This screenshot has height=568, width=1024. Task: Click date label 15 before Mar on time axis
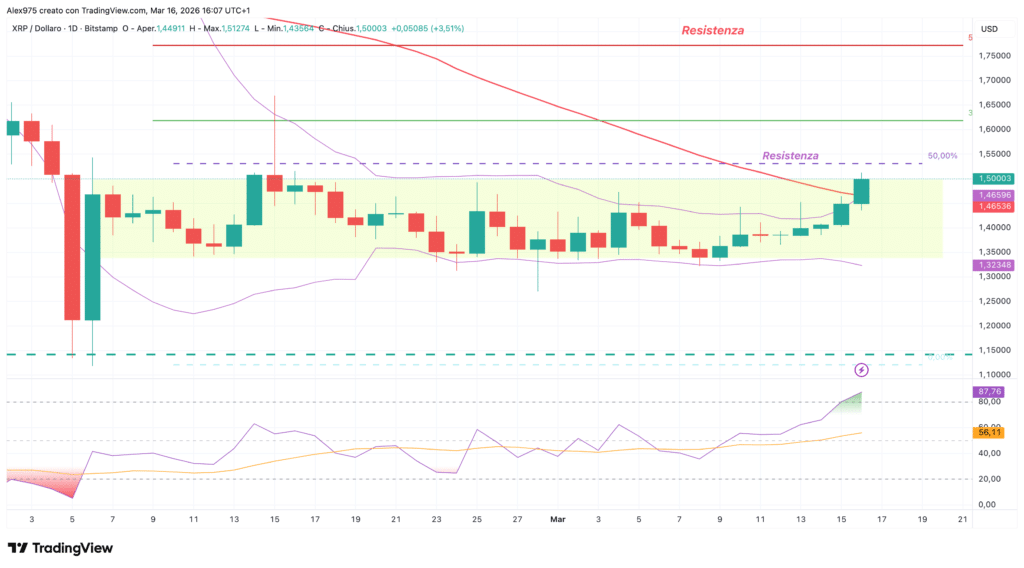(275, 520)
